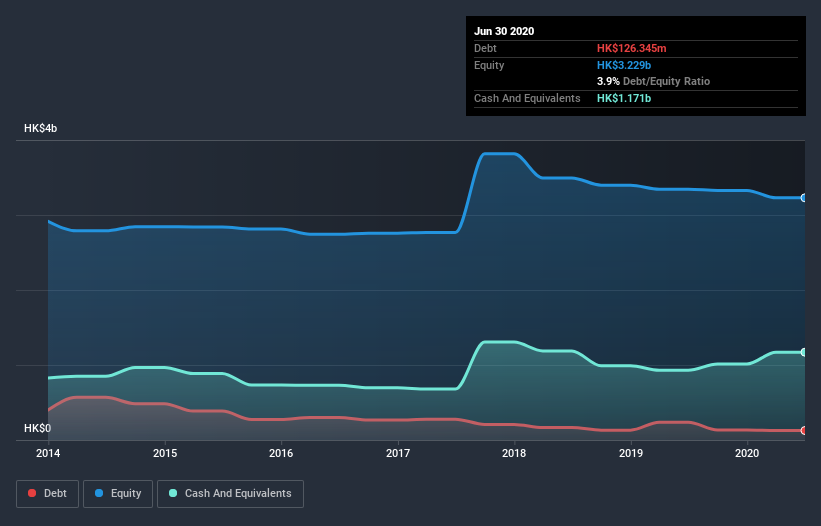
Task: Toggle the Equity legend button
Action: (118, 494)
